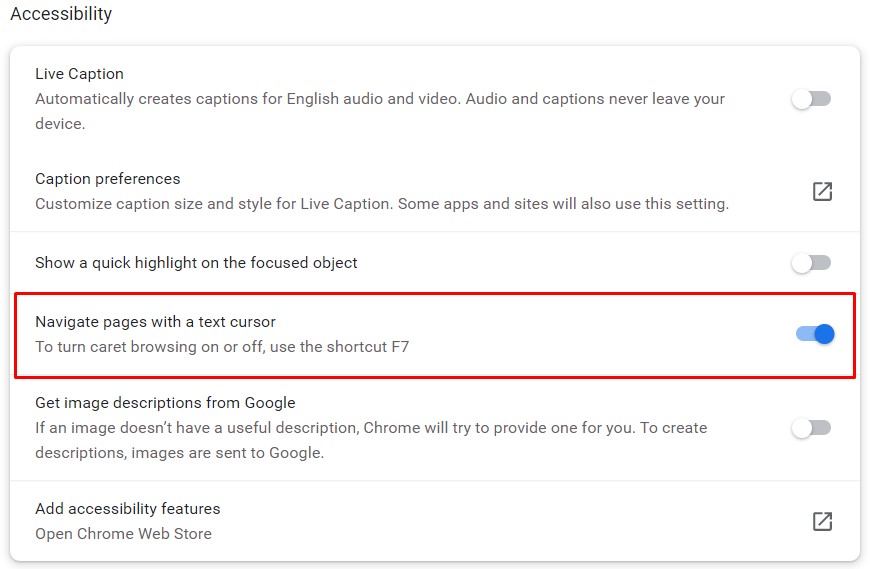The image size is (870, 569).
Task: Select 'Navigate pages with a text cursor' label
Action: tap(155, 322)
